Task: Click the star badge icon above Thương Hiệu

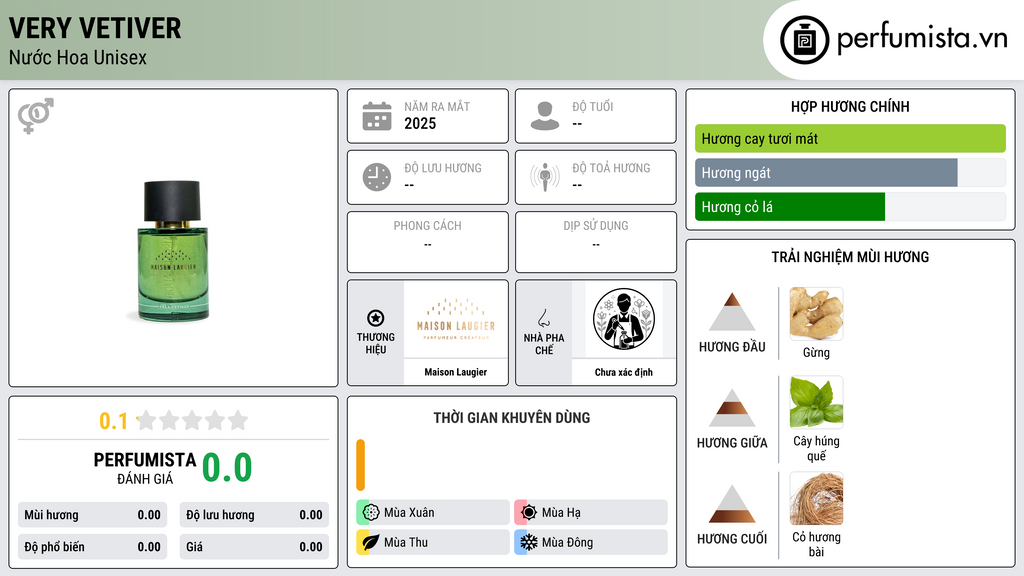Action: 376,318
